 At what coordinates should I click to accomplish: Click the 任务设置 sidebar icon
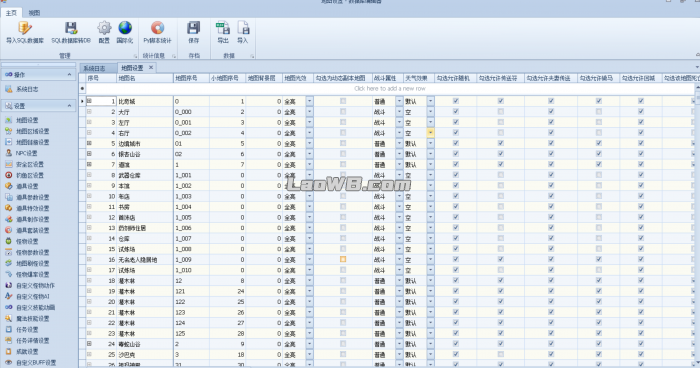8,330
